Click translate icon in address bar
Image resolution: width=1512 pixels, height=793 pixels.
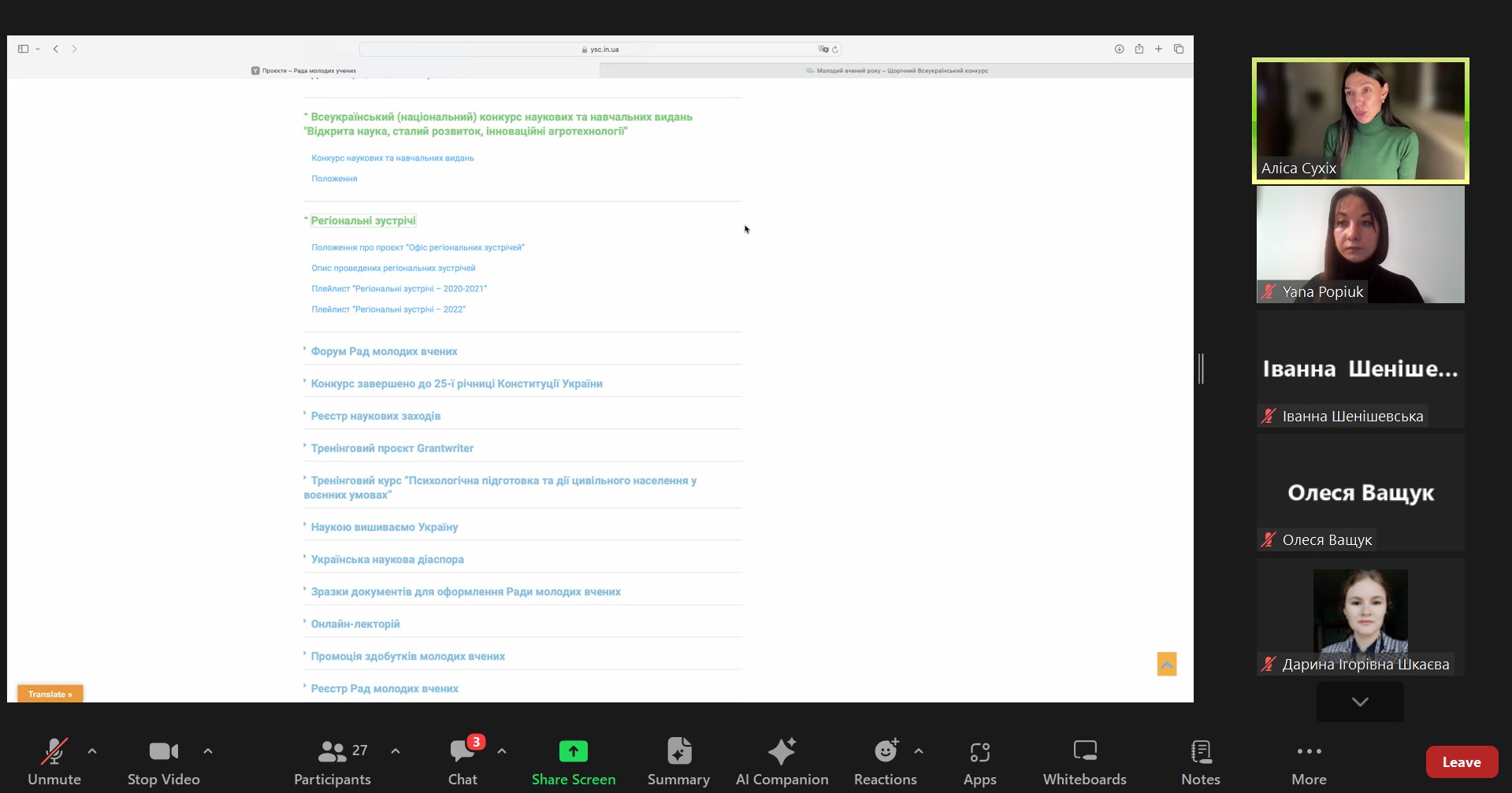coord(823,49)
